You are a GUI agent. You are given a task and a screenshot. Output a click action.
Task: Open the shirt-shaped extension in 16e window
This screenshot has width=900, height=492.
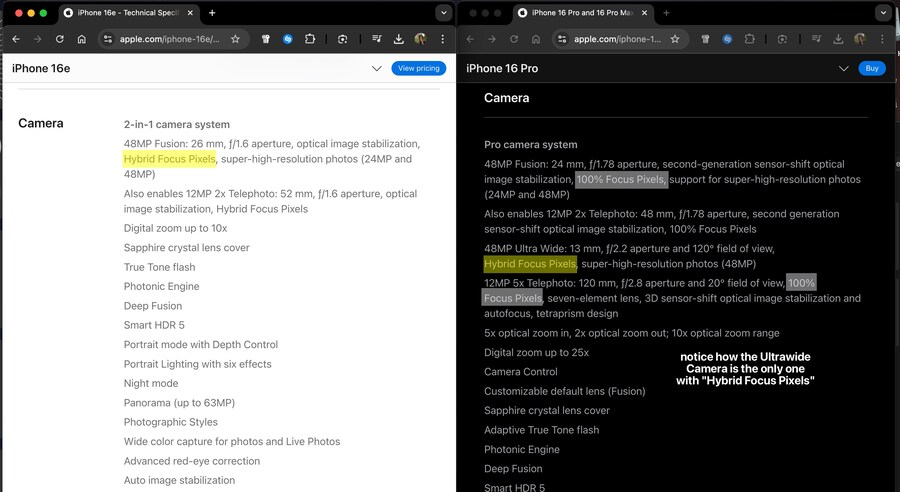click(x=266, y=39)
